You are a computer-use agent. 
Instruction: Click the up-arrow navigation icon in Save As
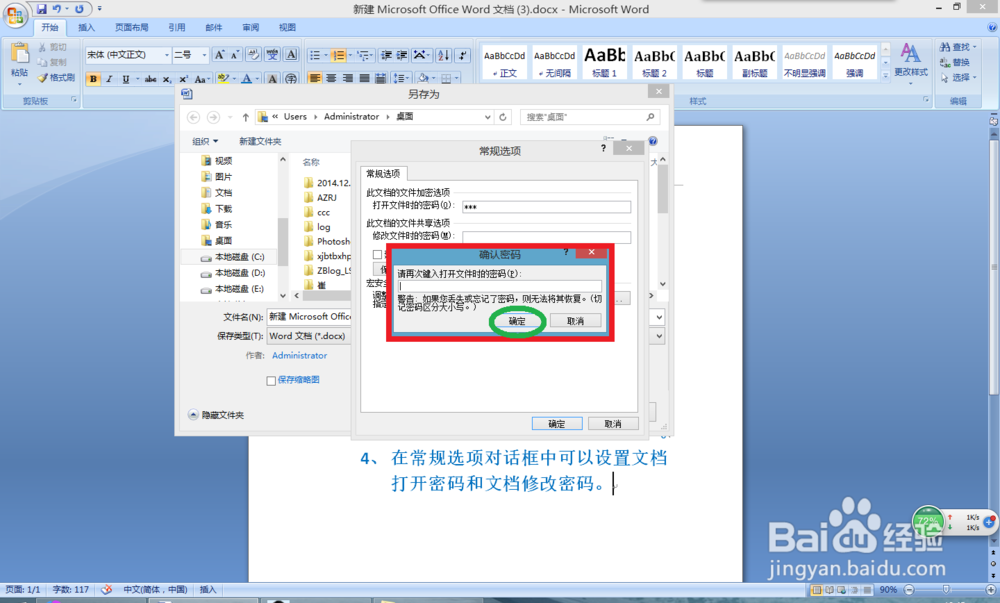[x=246, y=117]
